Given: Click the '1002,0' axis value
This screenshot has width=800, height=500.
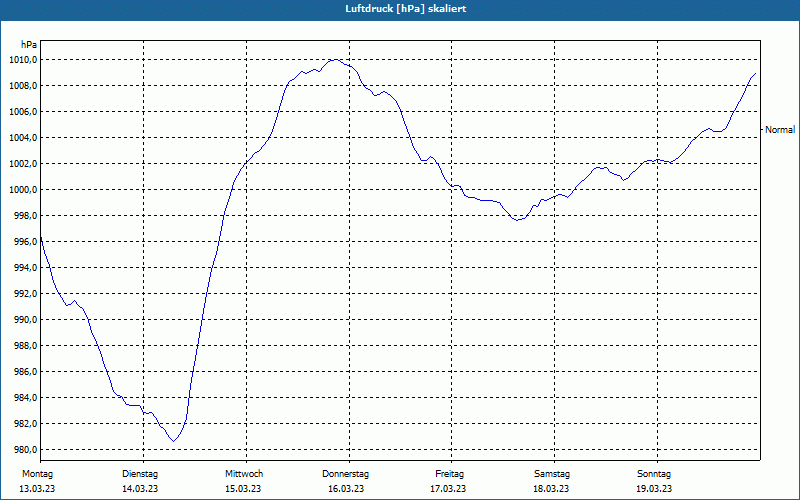Looking at the screenshot, I should click(23, 164).
